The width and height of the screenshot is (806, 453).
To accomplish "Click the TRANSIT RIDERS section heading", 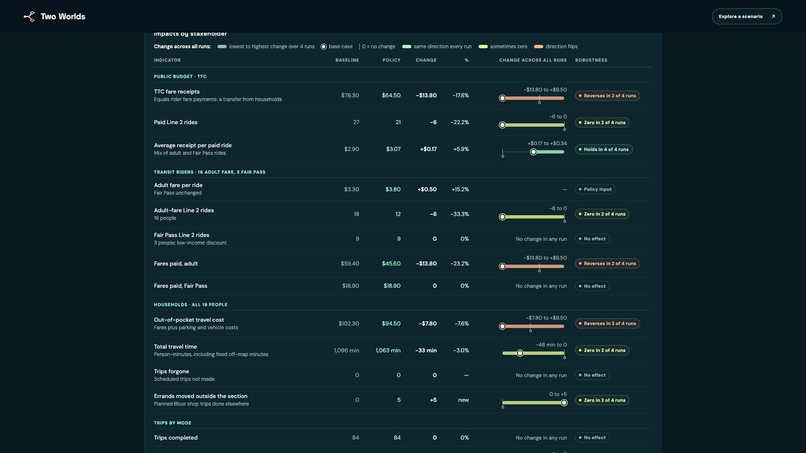I will (210, 172).
